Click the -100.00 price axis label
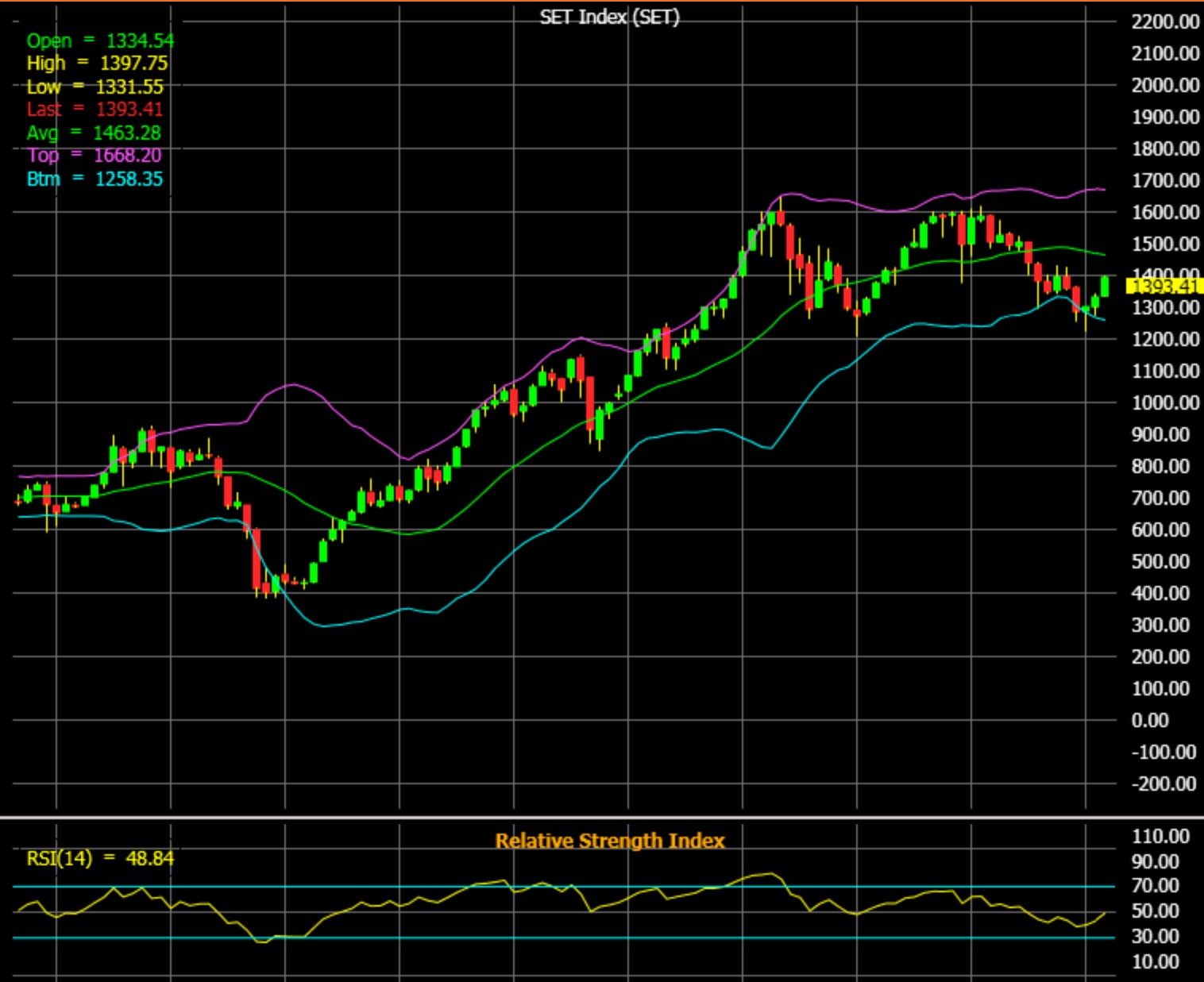Screen dimensions: 1204x982 tap(1163, 752)
